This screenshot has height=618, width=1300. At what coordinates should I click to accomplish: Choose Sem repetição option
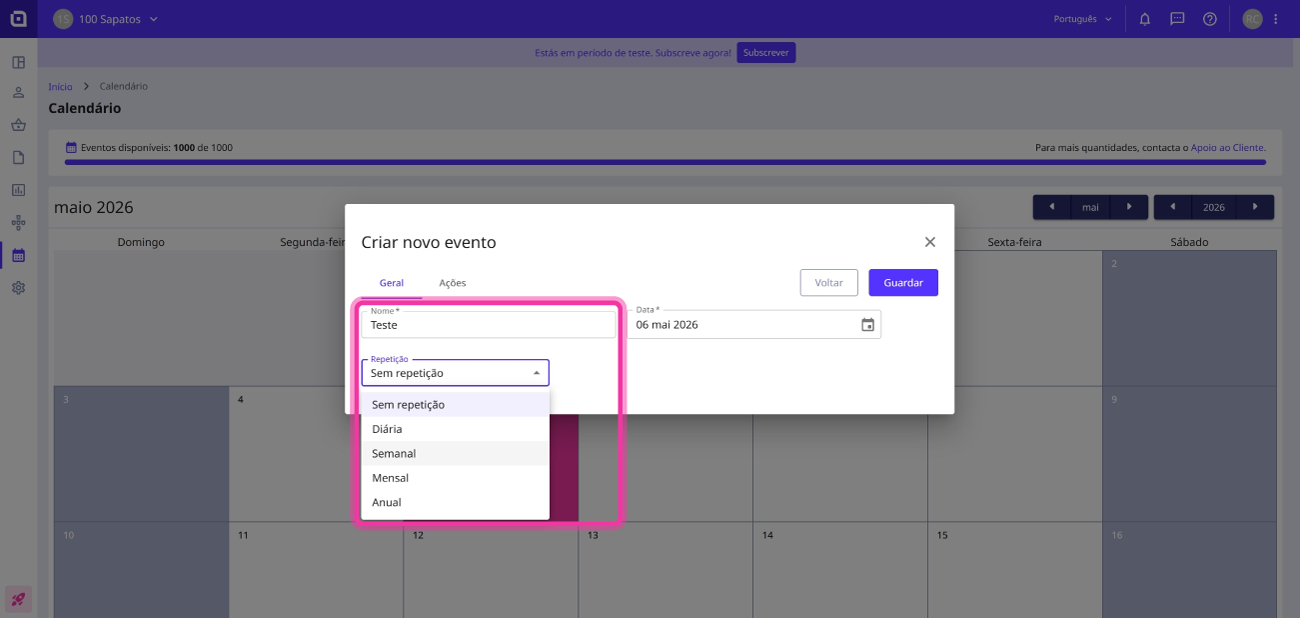(455, 404)
